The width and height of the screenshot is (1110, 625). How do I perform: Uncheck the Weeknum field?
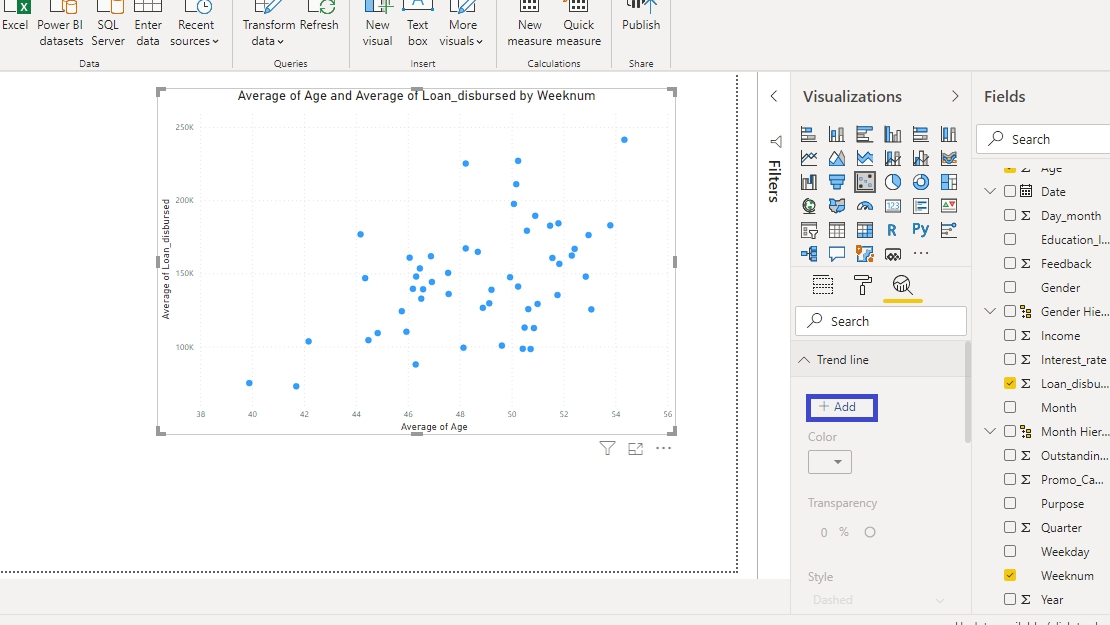click(1010, 576)
